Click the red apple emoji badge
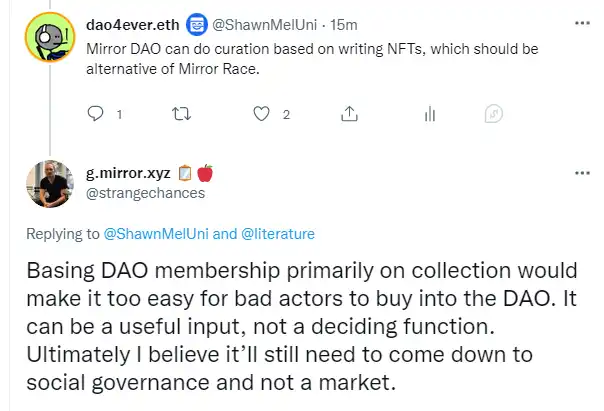 pos(205,173)
